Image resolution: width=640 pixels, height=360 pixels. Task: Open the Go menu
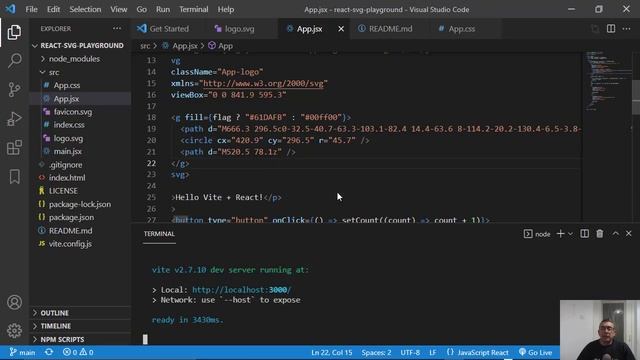(x=141, y=9)
